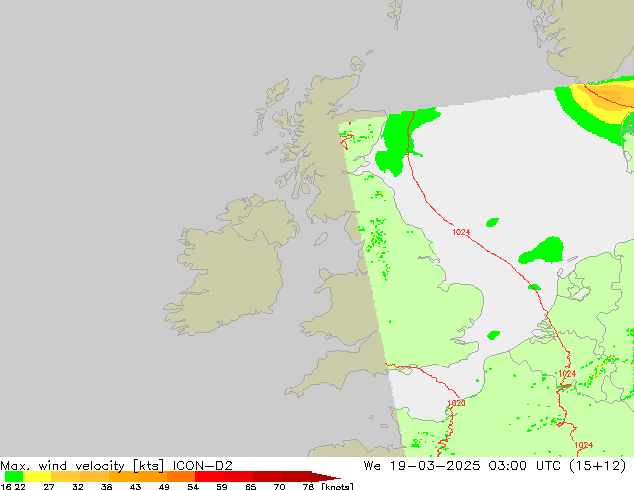This screenshot has height=490, width=634.
Task: Click the legend value '27'
Action: (49, 486)
